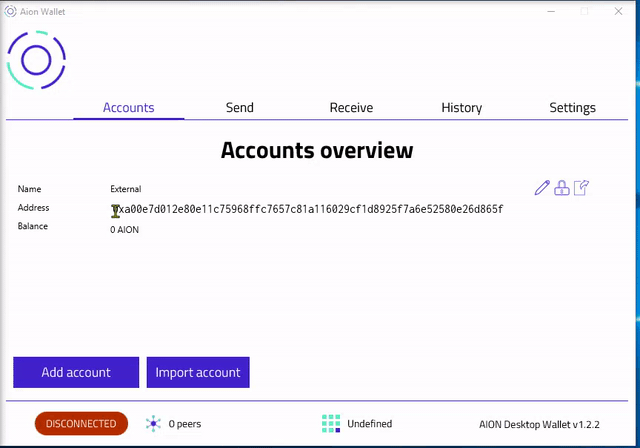Click the Address field label
Screen dimensions: 640x448
tap(33, 208)
